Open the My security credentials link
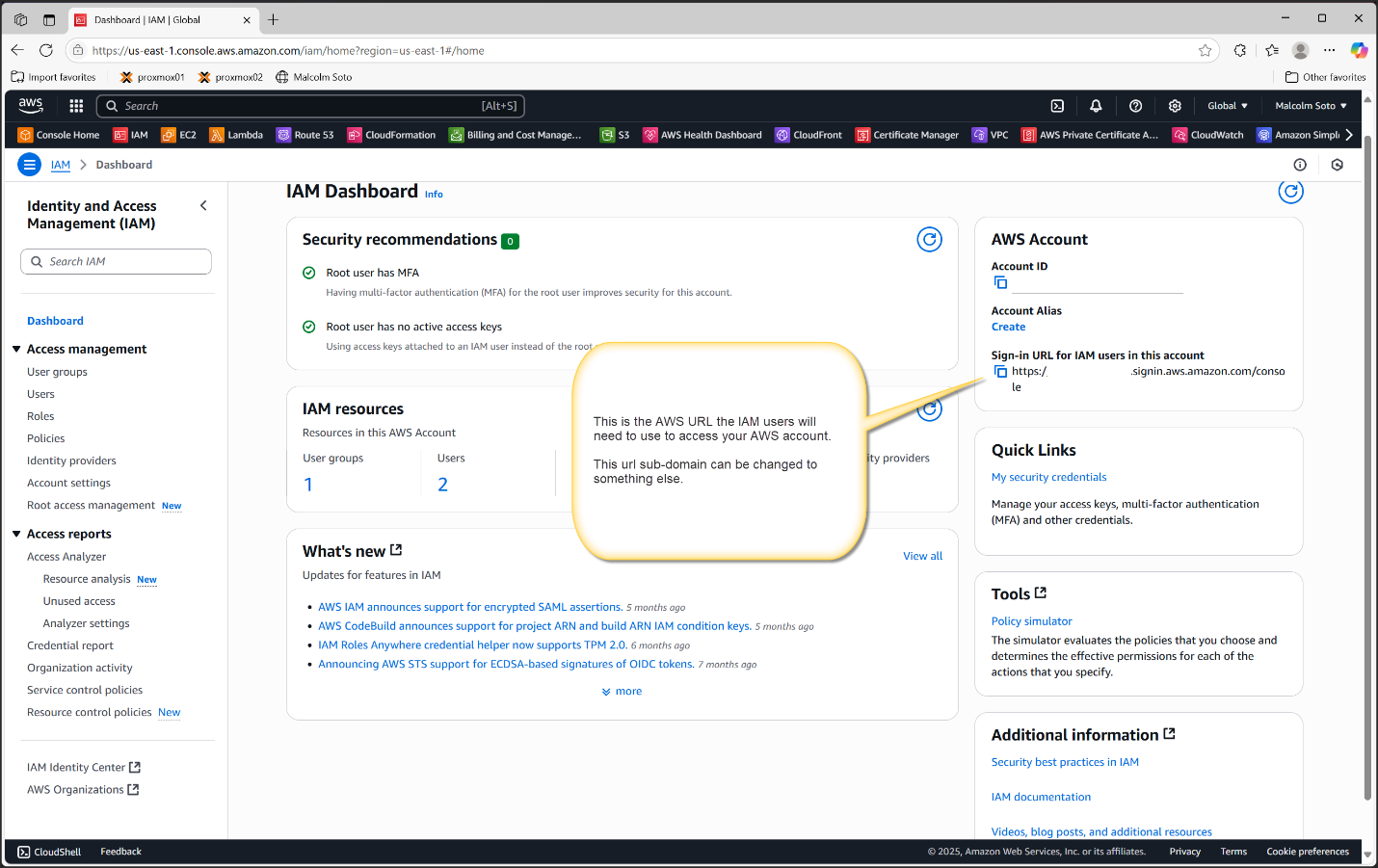The image size is (1378, 868). [x=1048, y=477]
